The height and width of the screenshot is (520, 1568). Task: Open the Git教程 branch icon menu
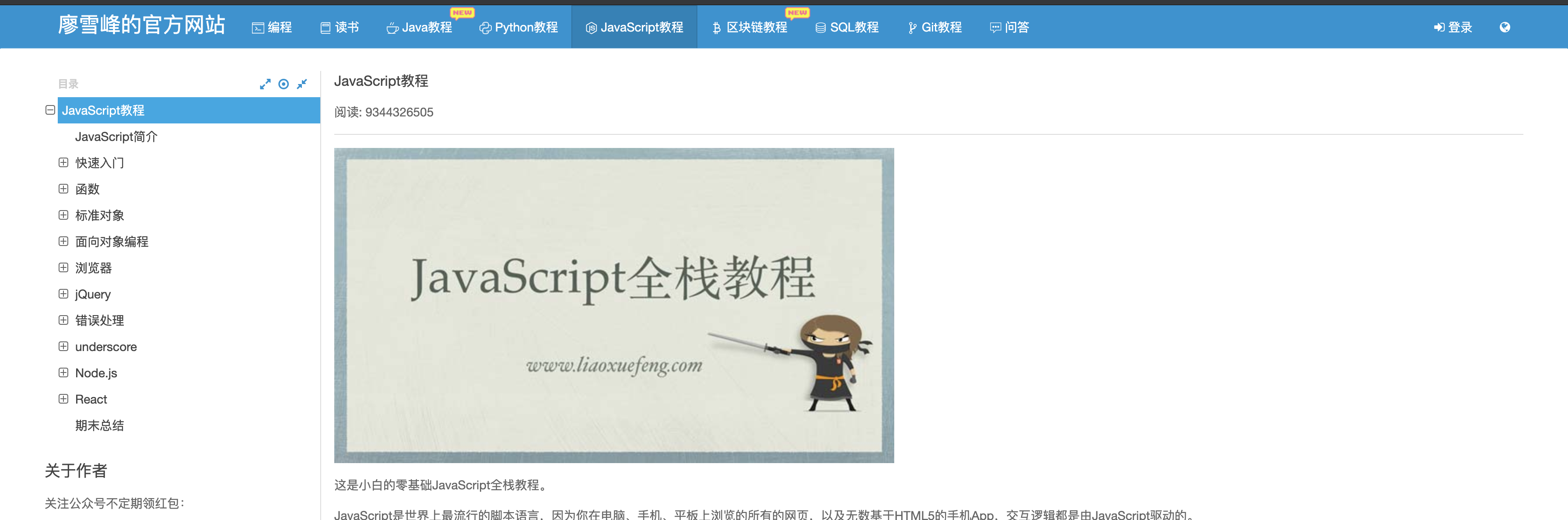(x=934, y=28)
